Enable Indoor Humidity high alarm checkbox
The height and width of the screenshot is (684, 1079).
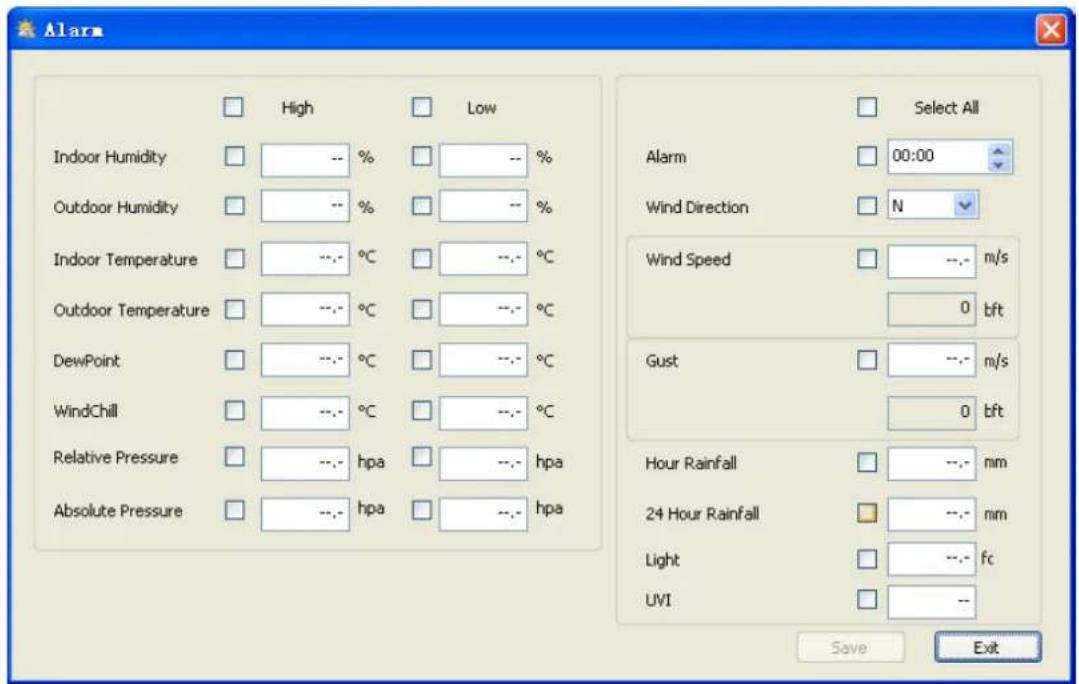[x=235, y=156]
